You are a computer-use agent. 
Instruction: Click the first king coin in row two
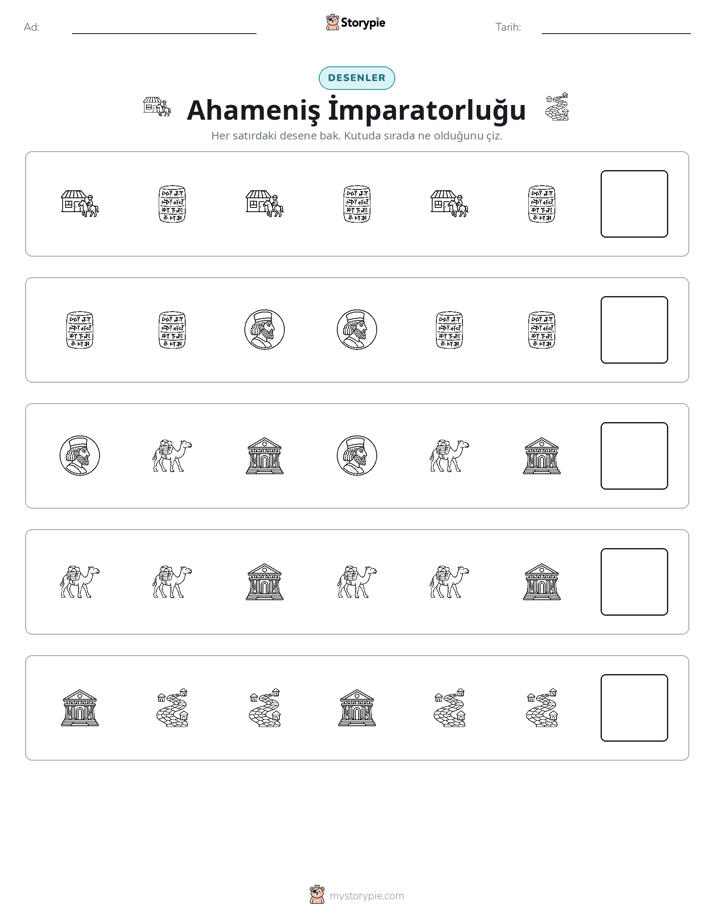coord(265,330)
